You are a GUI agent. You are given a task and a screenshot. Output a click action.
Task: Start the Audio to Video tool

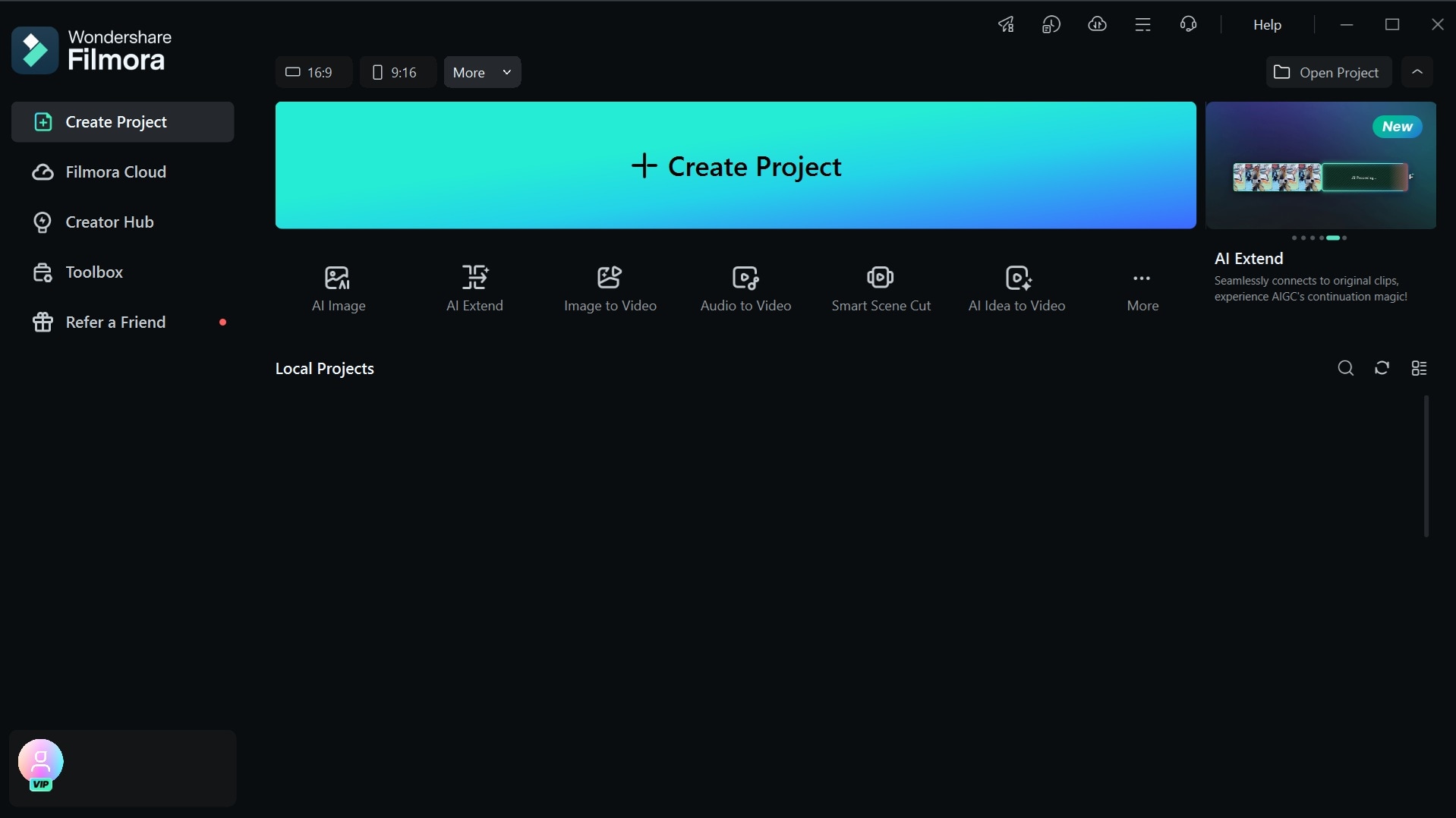click(x=745, y=289)
